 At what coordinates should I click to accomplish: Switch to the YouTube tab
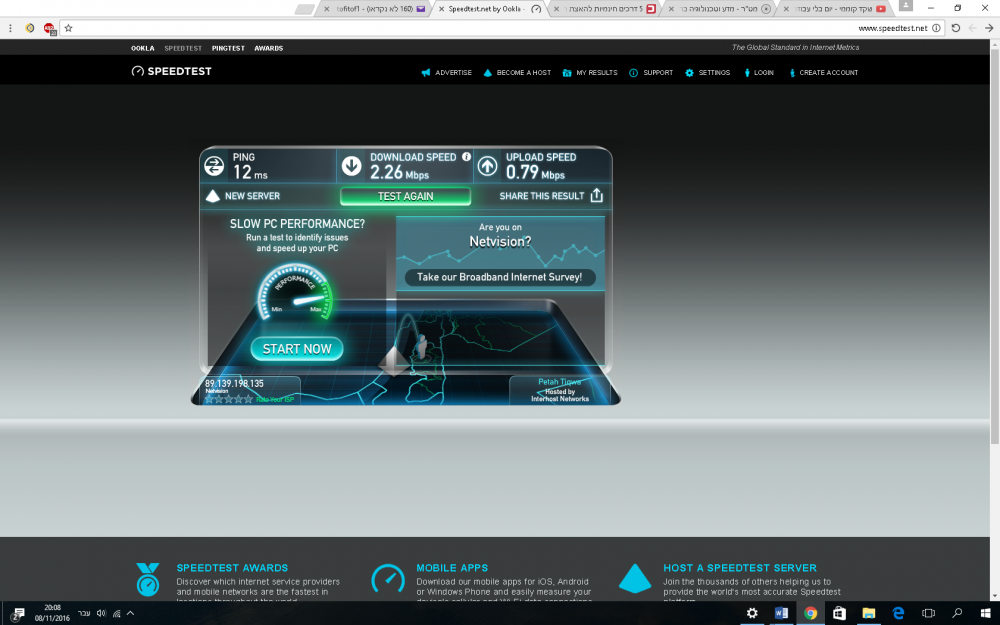[835, 9]
